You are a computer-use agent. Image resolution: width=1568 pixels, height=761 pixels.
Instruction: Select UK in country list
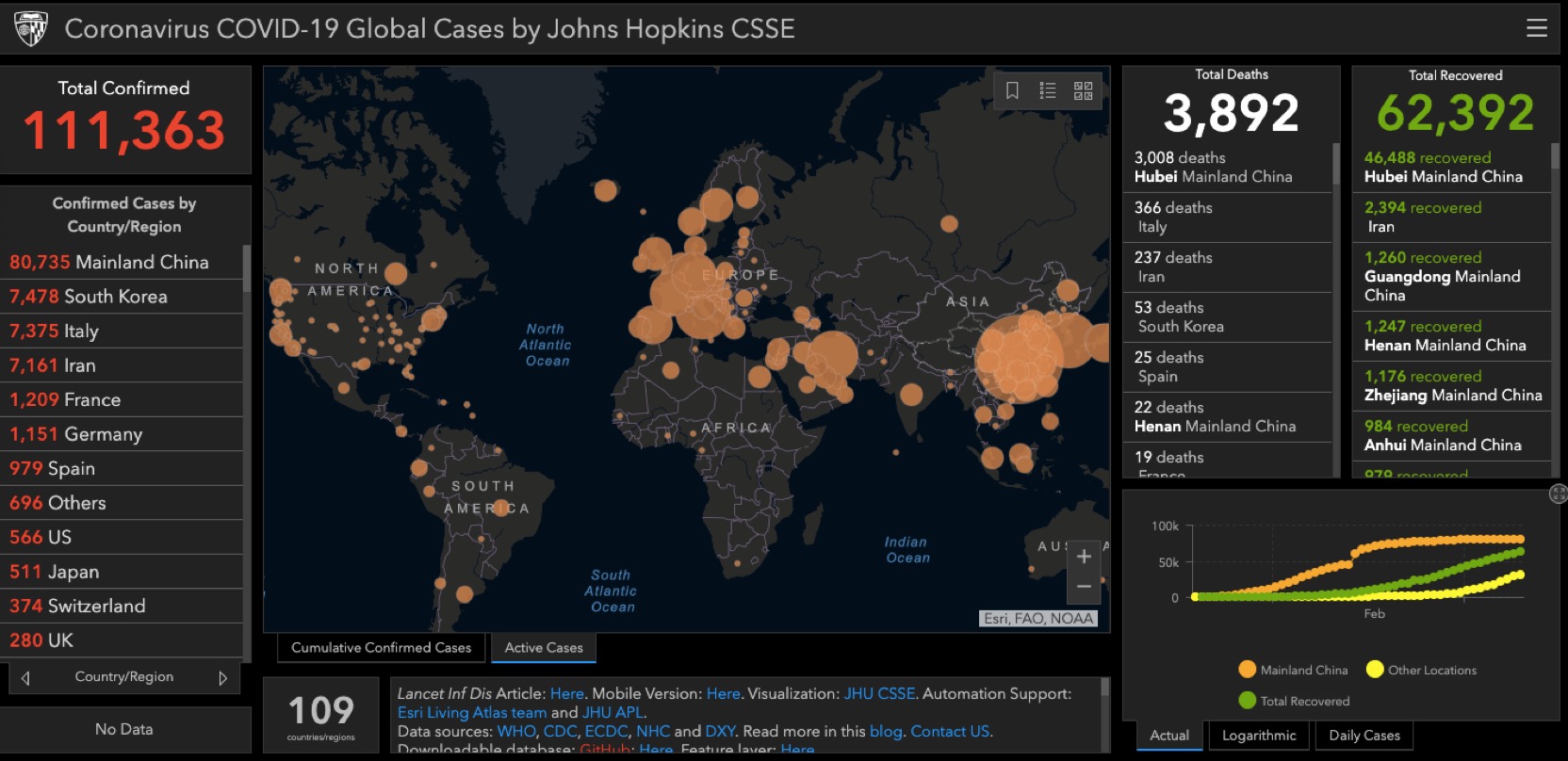pyautogui.click(x=122, y=640)
